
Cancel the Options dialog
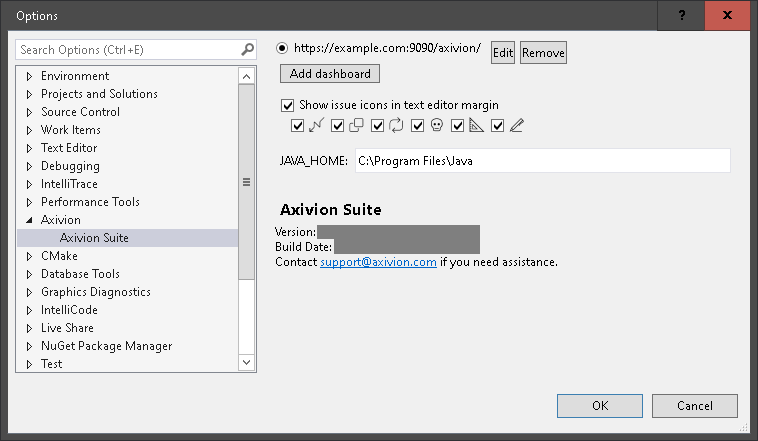[x=695, y=406]
